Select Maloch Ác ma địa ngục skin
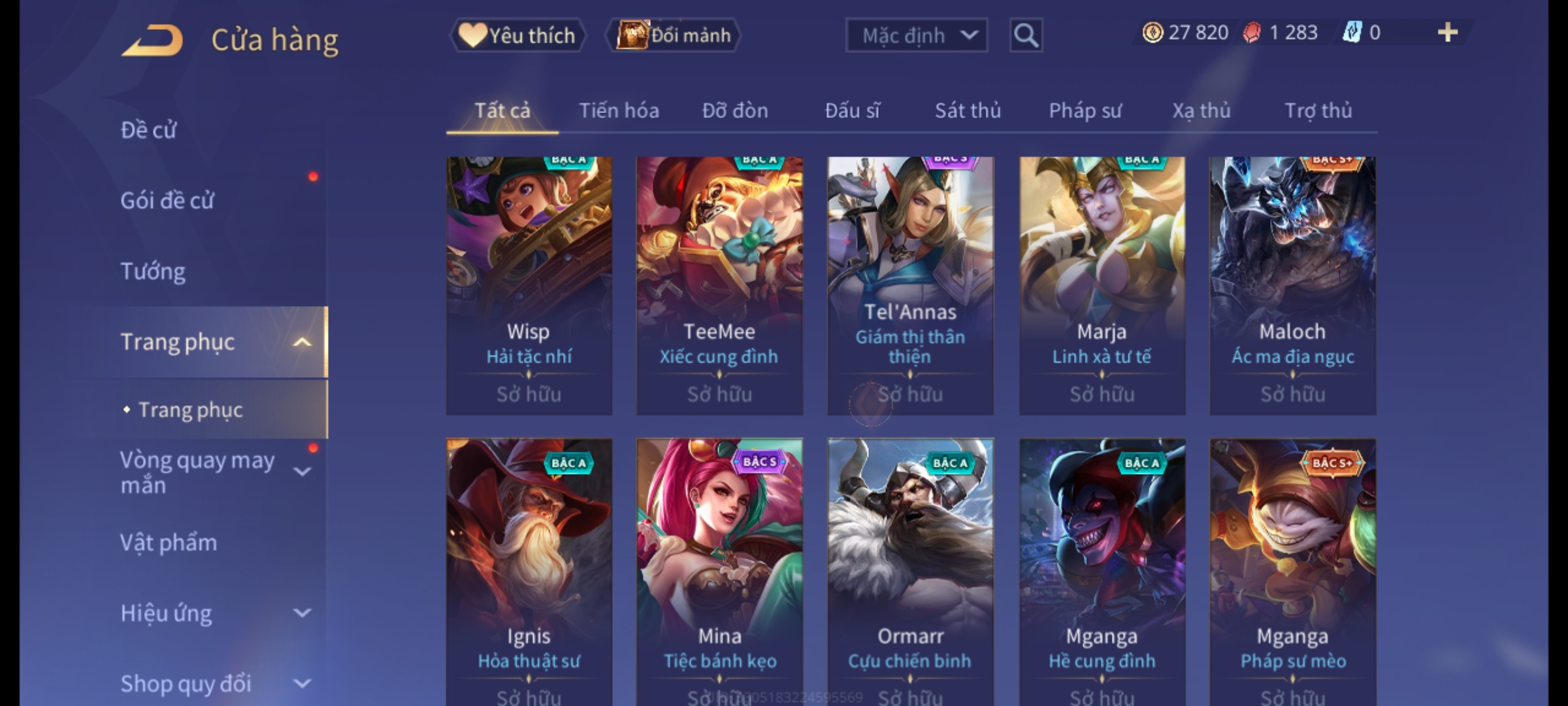The width and height of the screenshot is (1568, 706). click(1292, 286)
